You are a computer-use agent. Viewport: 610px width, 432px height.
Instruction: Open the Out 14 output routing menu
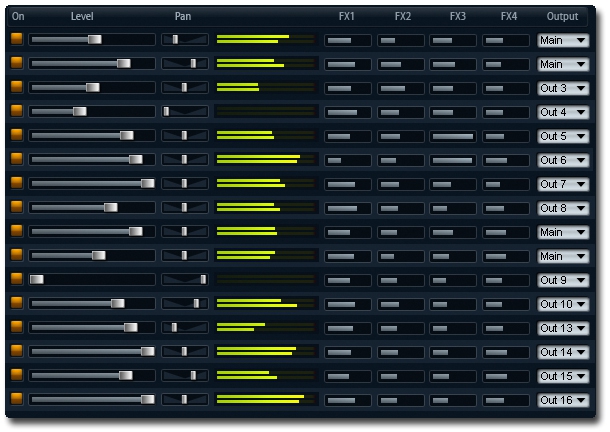[x=563, y=352]
